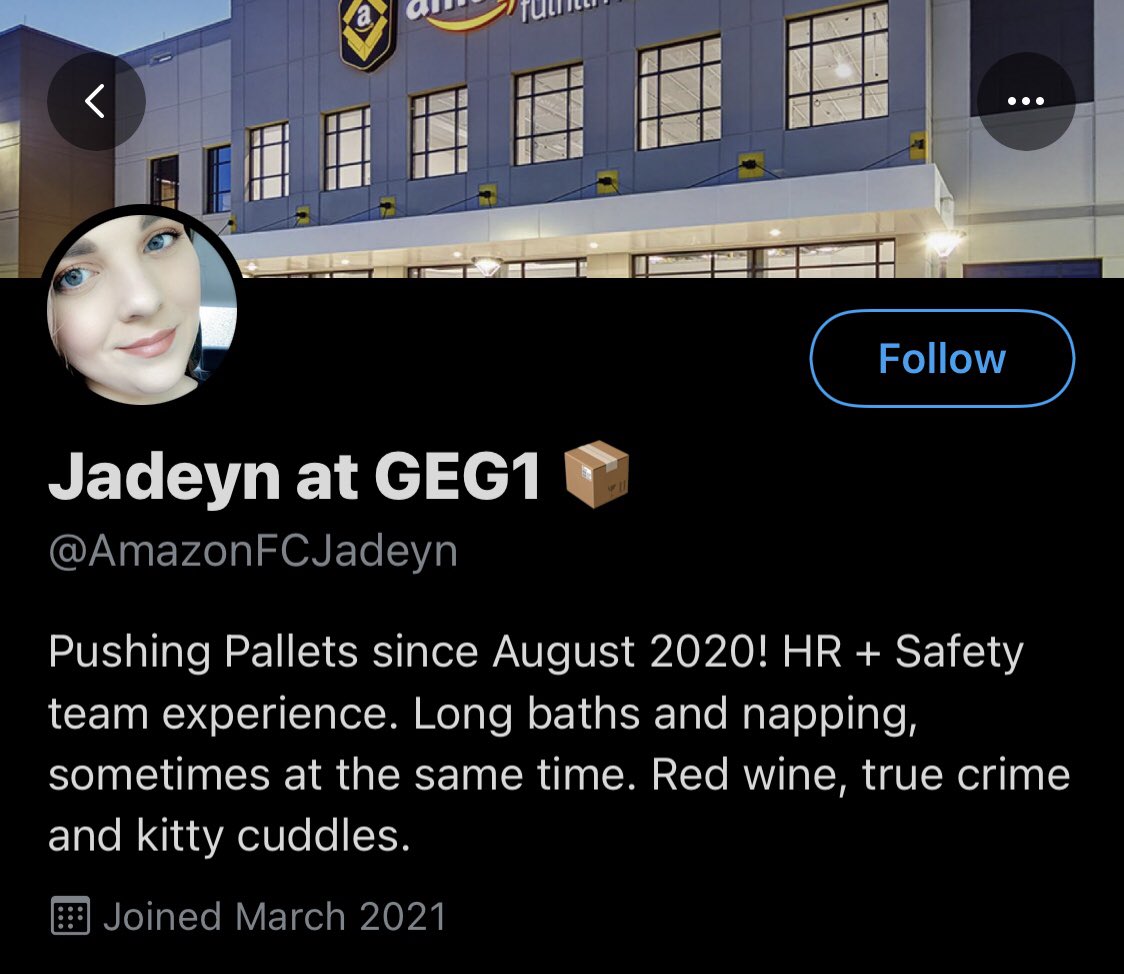Tap the large top-right window on building
The height and width of the screenshot is (974, 1124).
pyautogui.click(x=837, y=66)
